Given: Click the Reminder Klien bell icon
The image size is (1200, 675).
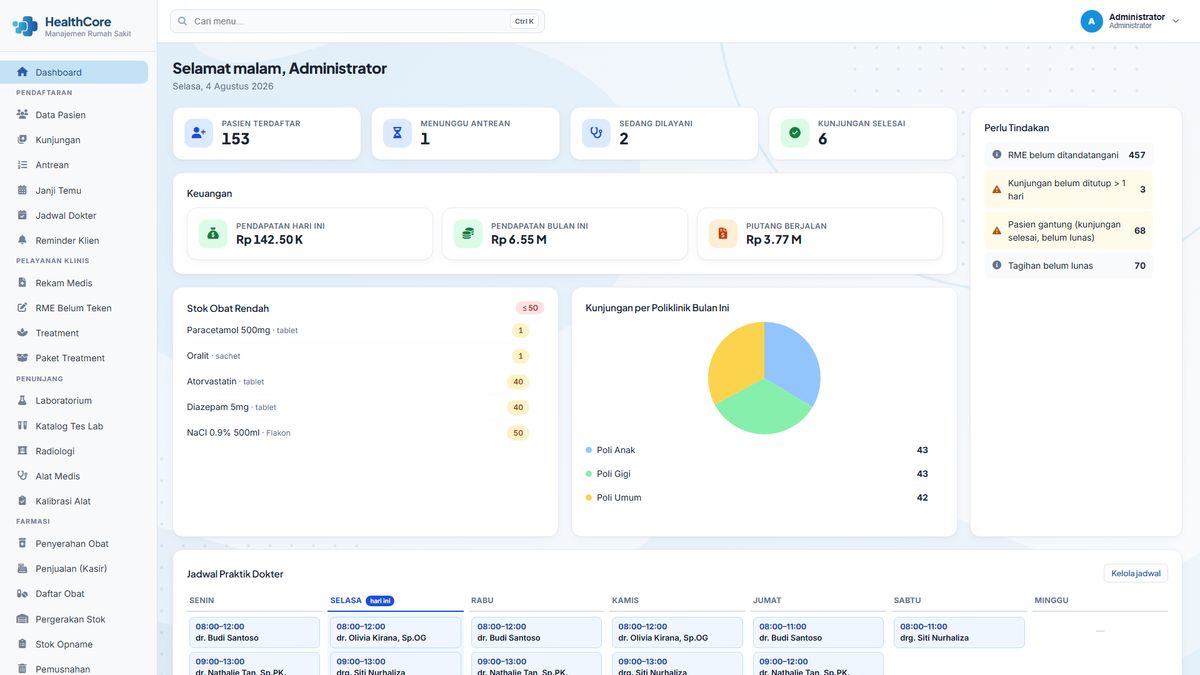Looking at the screenshot, I should (22, 240).
